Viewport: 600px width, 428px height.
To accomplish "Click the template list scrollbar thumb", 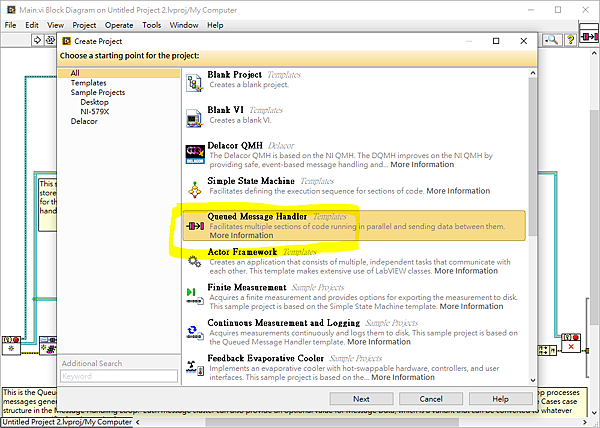I will [x=532, y=157].
